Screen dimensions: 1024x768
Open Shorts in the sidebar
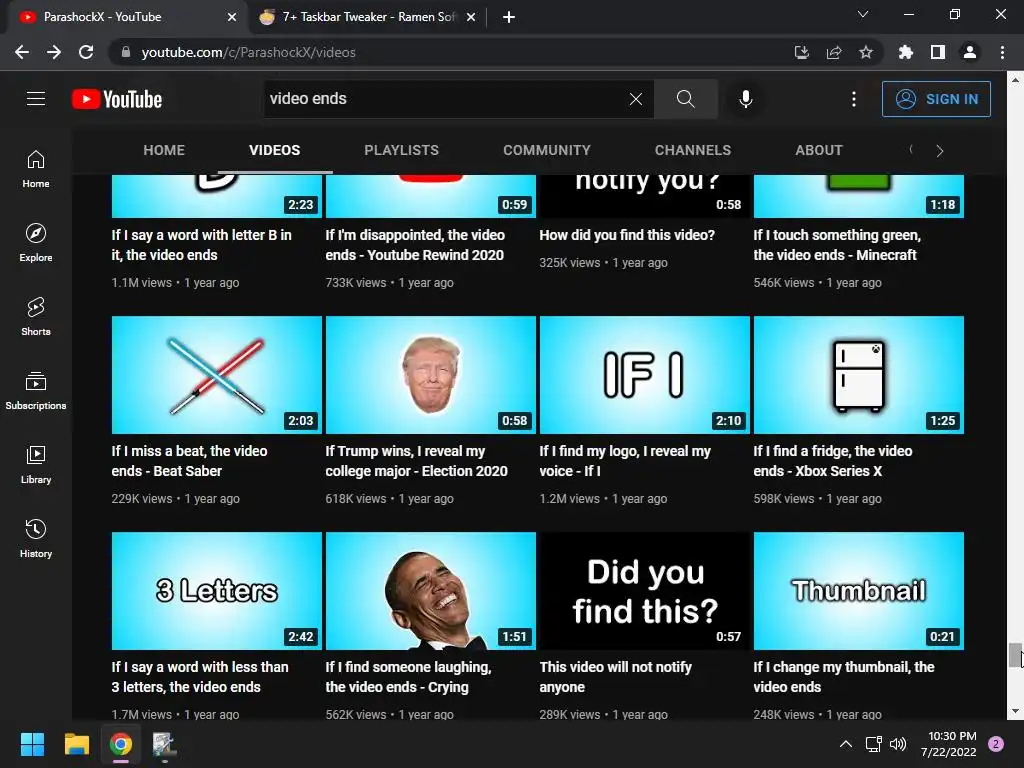point(36,317)
